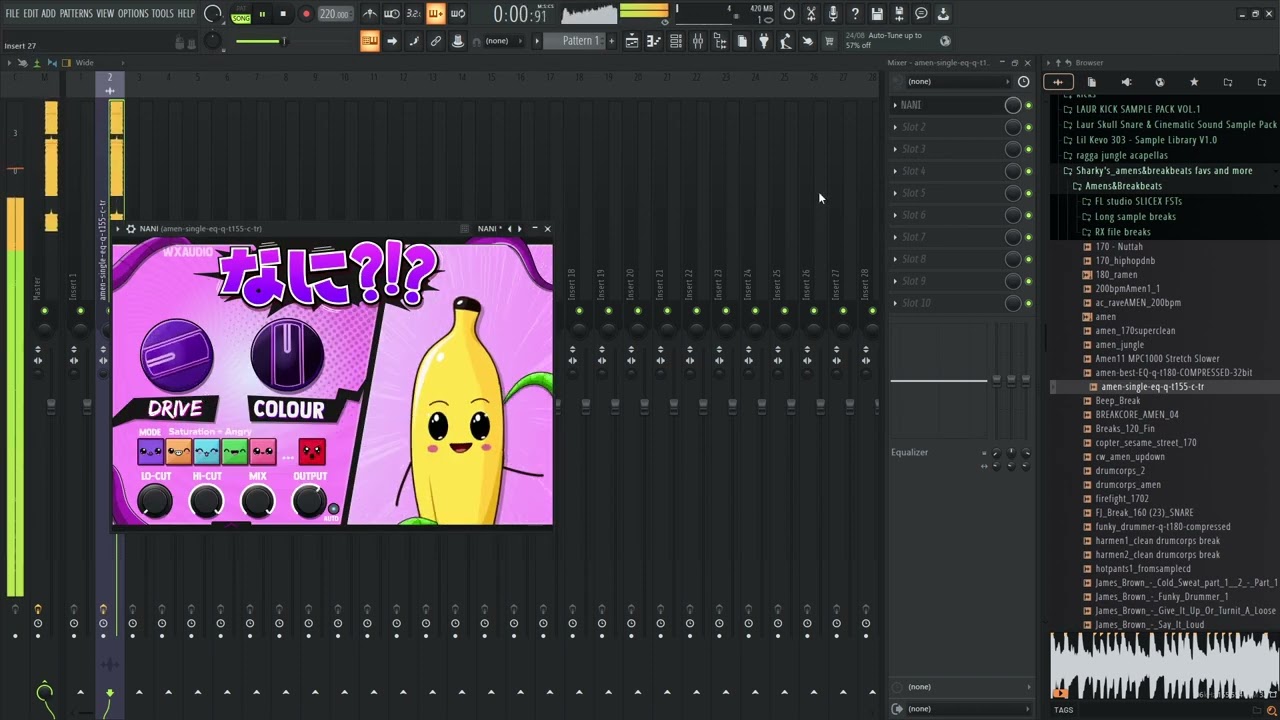The height and width of the screenshot is (720, 1280).
Task: Open the Channel rack view icon
Action: pos(676,41)
